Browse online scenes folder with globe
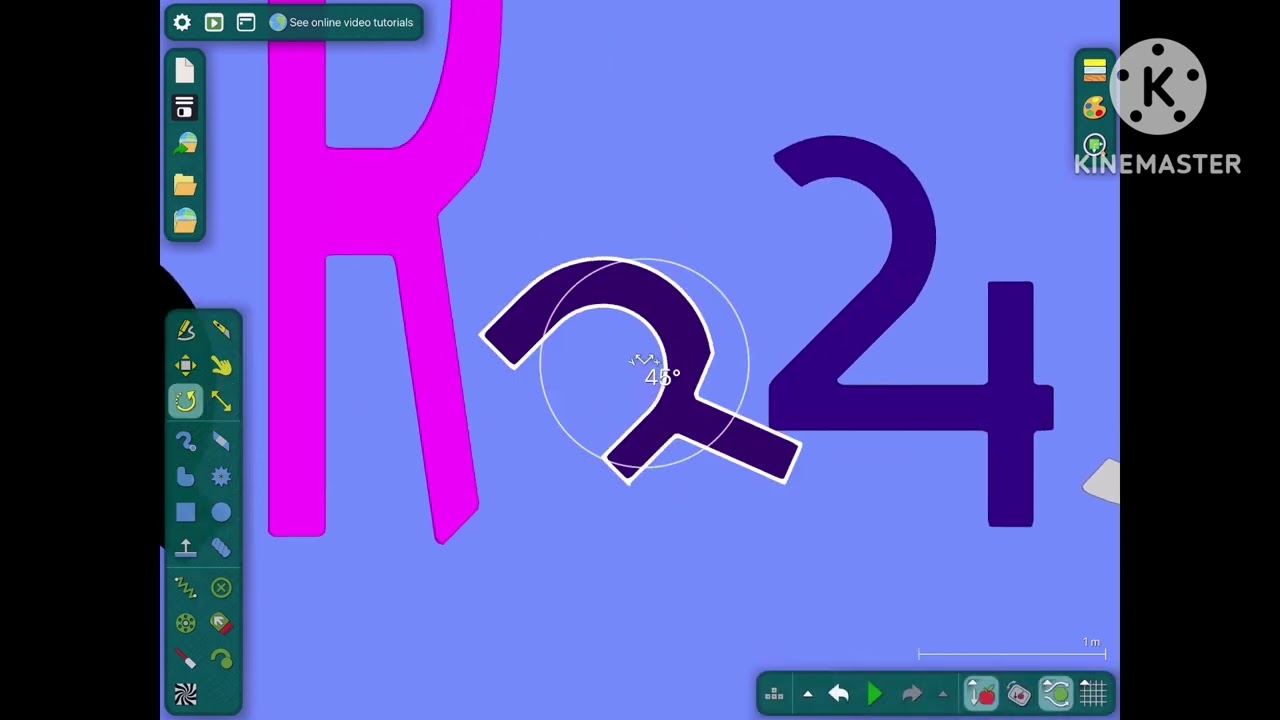Image resolution: width=1280 pixels, height=720 pixels. 185,220
